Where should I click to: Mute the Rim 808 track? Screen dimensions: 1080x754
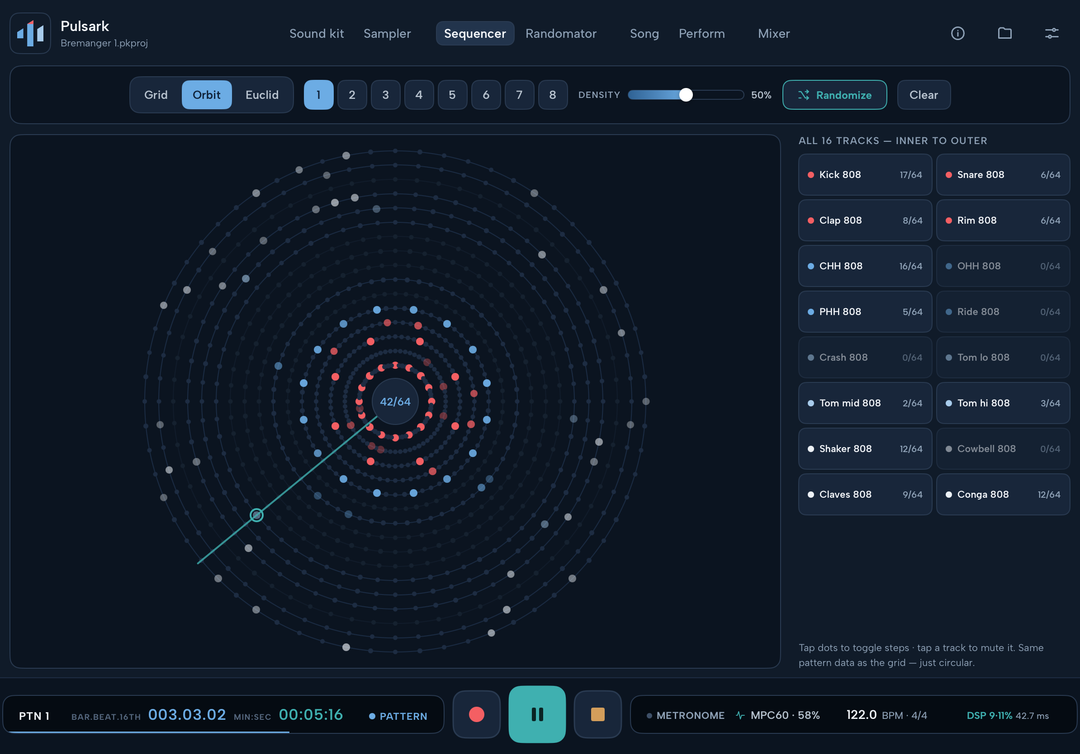(1003, 220)
